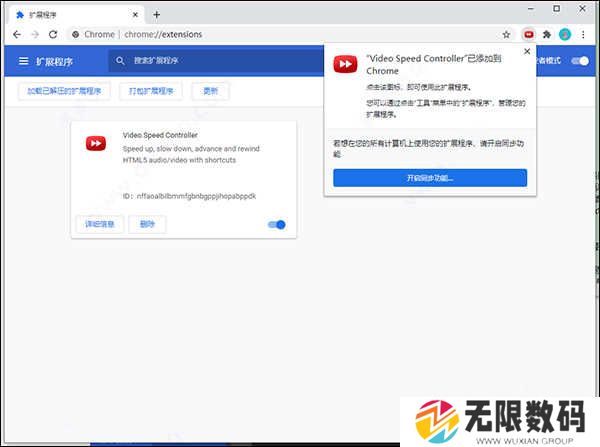Open the Extensions puzzle-piece menu

point(546,35)
